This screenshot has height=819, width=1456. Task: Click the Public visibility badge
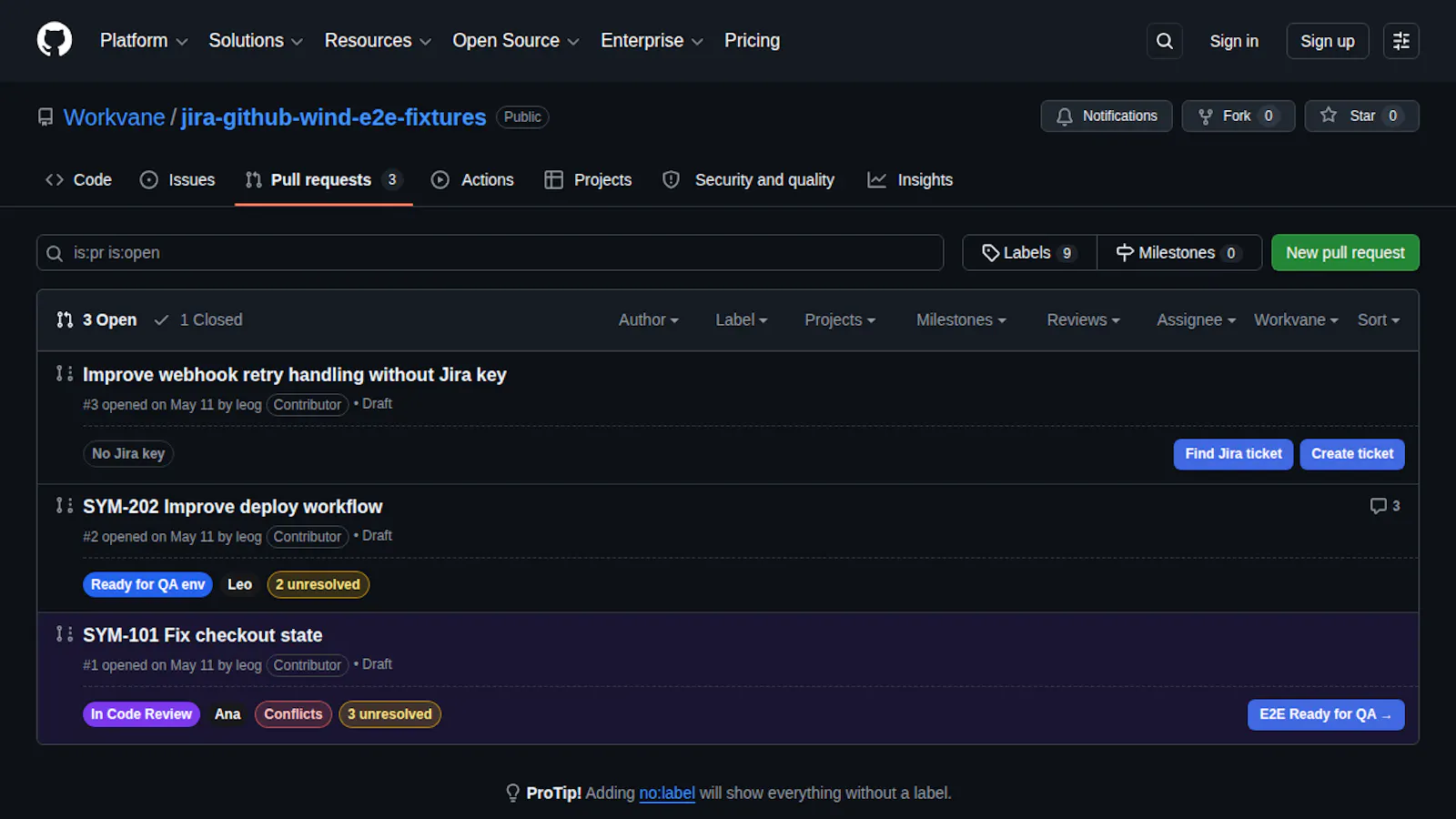coord(522,117)
